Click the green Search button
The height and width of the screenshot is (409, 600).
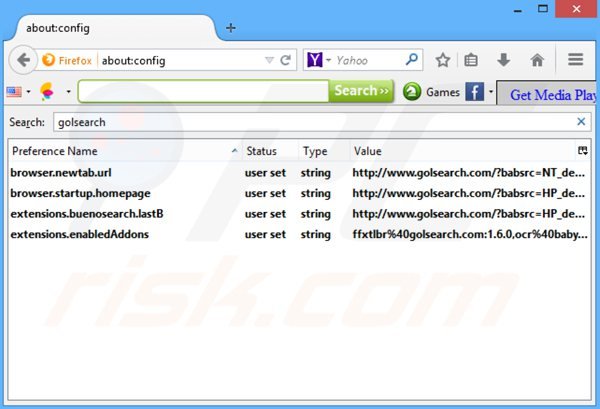click(x=361, y=91)
